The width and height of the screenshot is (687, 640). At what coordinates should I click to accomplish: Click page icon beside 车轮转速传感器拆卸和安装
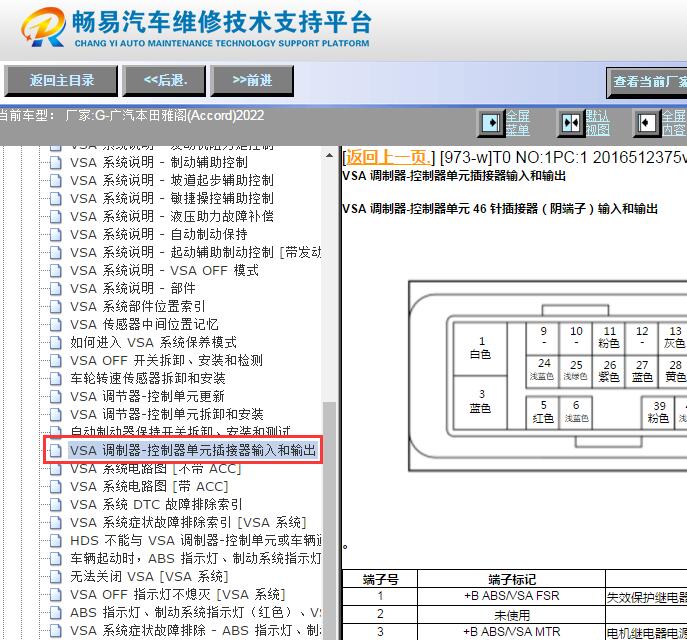click(x=56, y=378)
